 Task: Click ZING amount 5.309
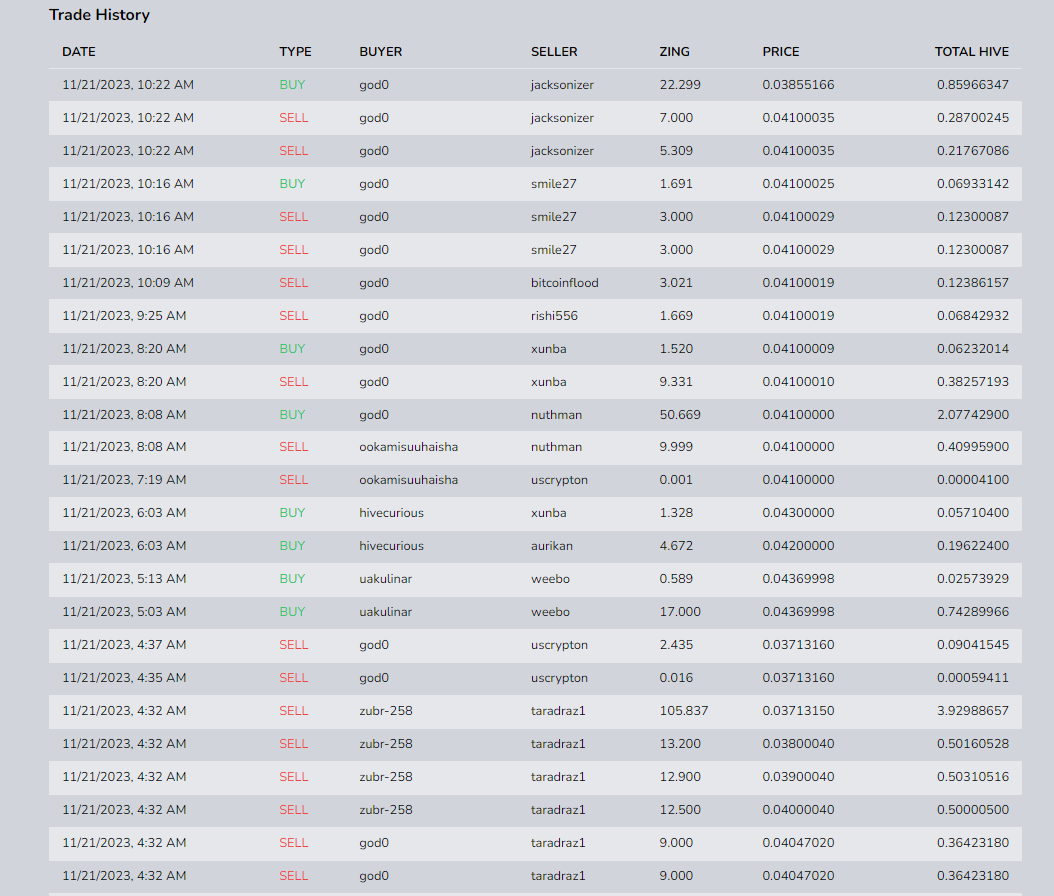(x=676, y=151)
